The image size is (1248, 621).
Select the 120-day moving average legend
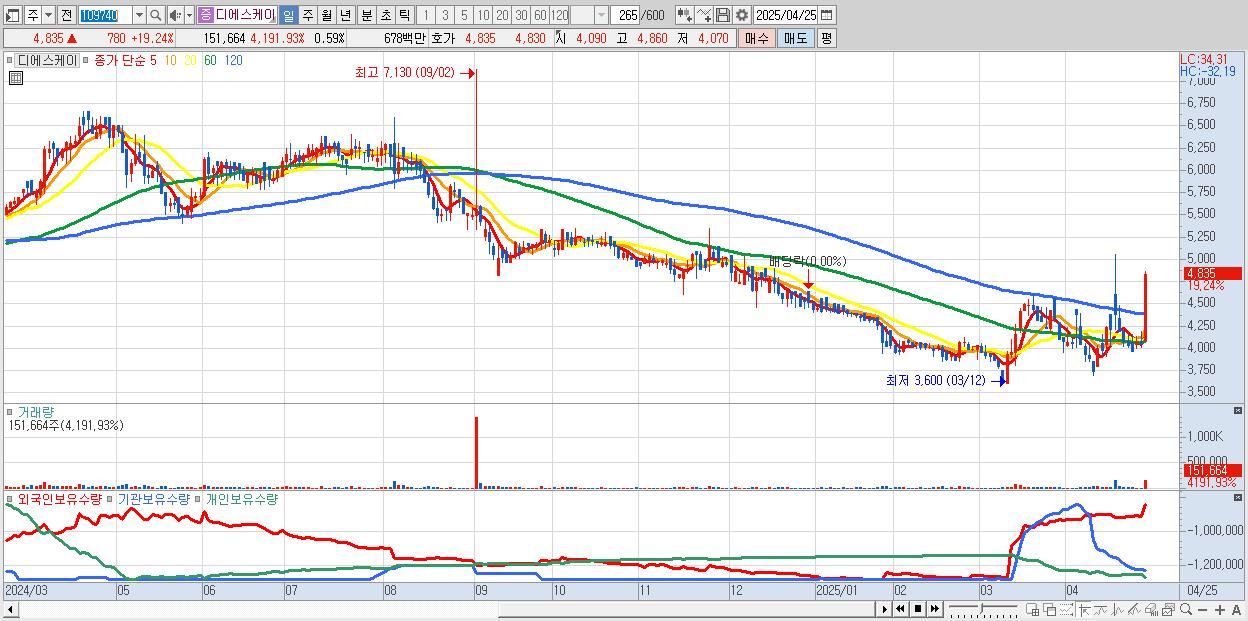click(233, 60)
